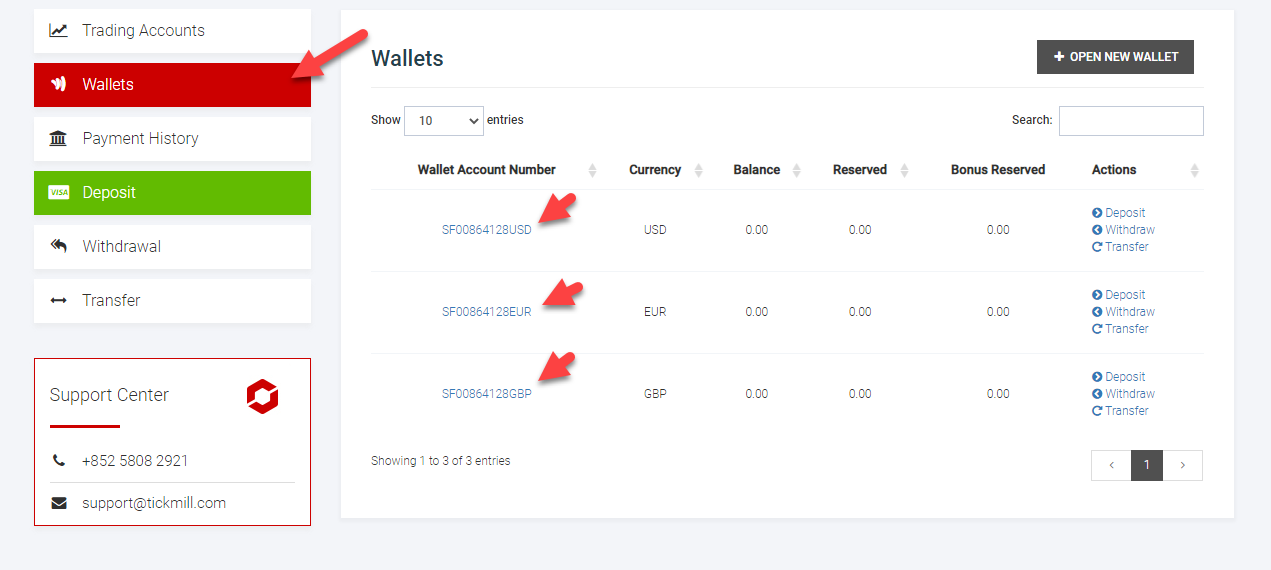Viewport: 1271px width, 570px height.
Task: Go to previous page in pagination
Action: pyautogui.click(x=1111, y=465)
